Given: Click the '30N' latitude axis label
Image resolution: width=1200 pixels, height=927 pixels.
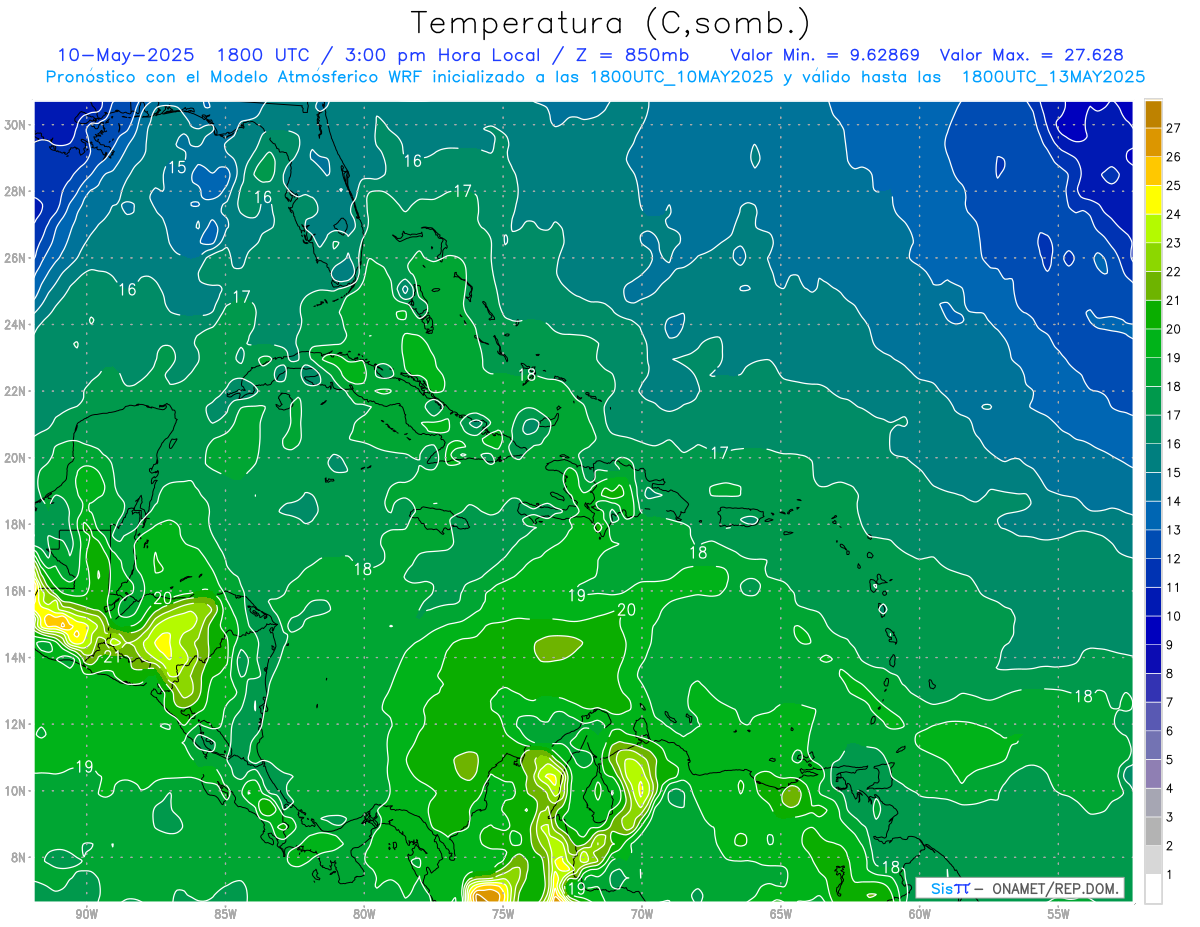Looking at the screenshot, I should [x=14, y=125].
